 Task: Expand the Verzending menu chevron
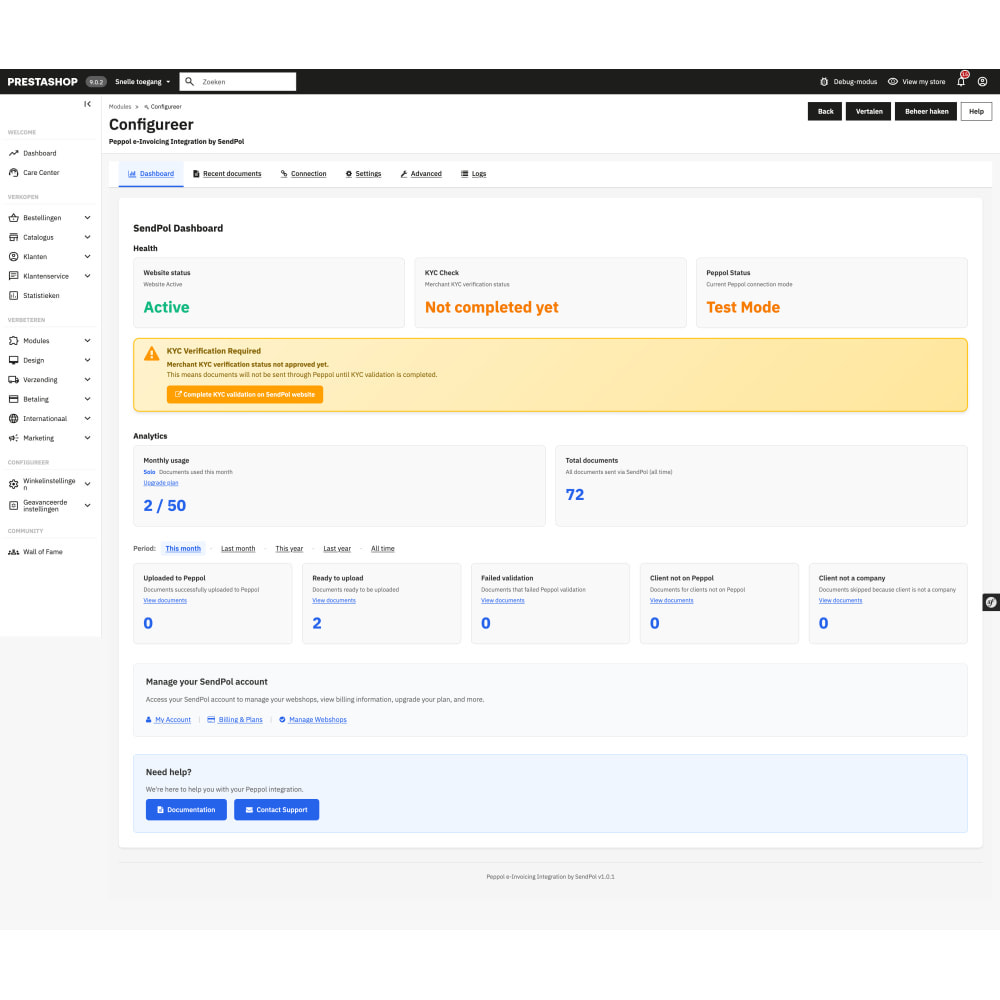[87, 379]
